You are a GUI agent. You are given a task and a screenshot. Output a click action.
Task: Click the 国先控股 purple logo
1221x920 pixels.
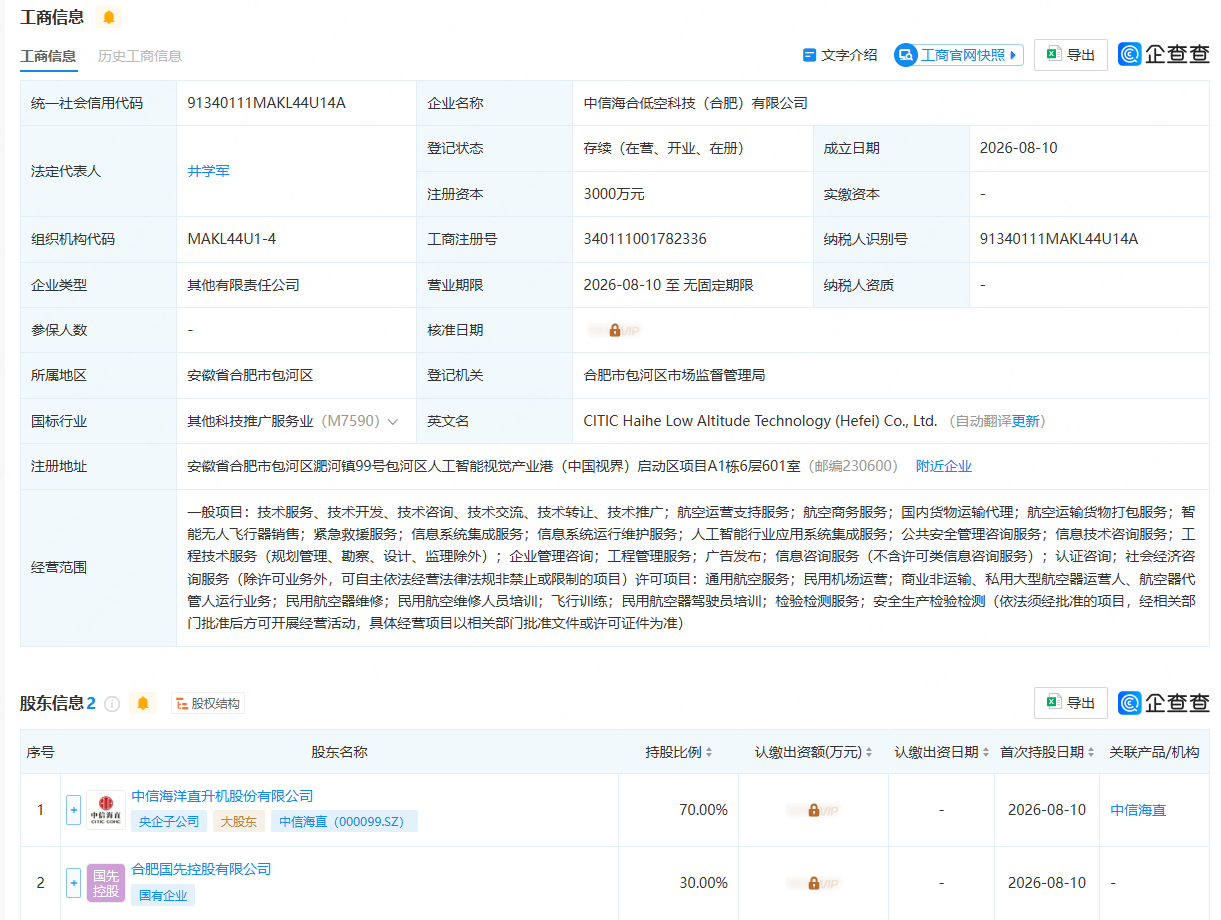pyautogui.click(x=106, y=883)
